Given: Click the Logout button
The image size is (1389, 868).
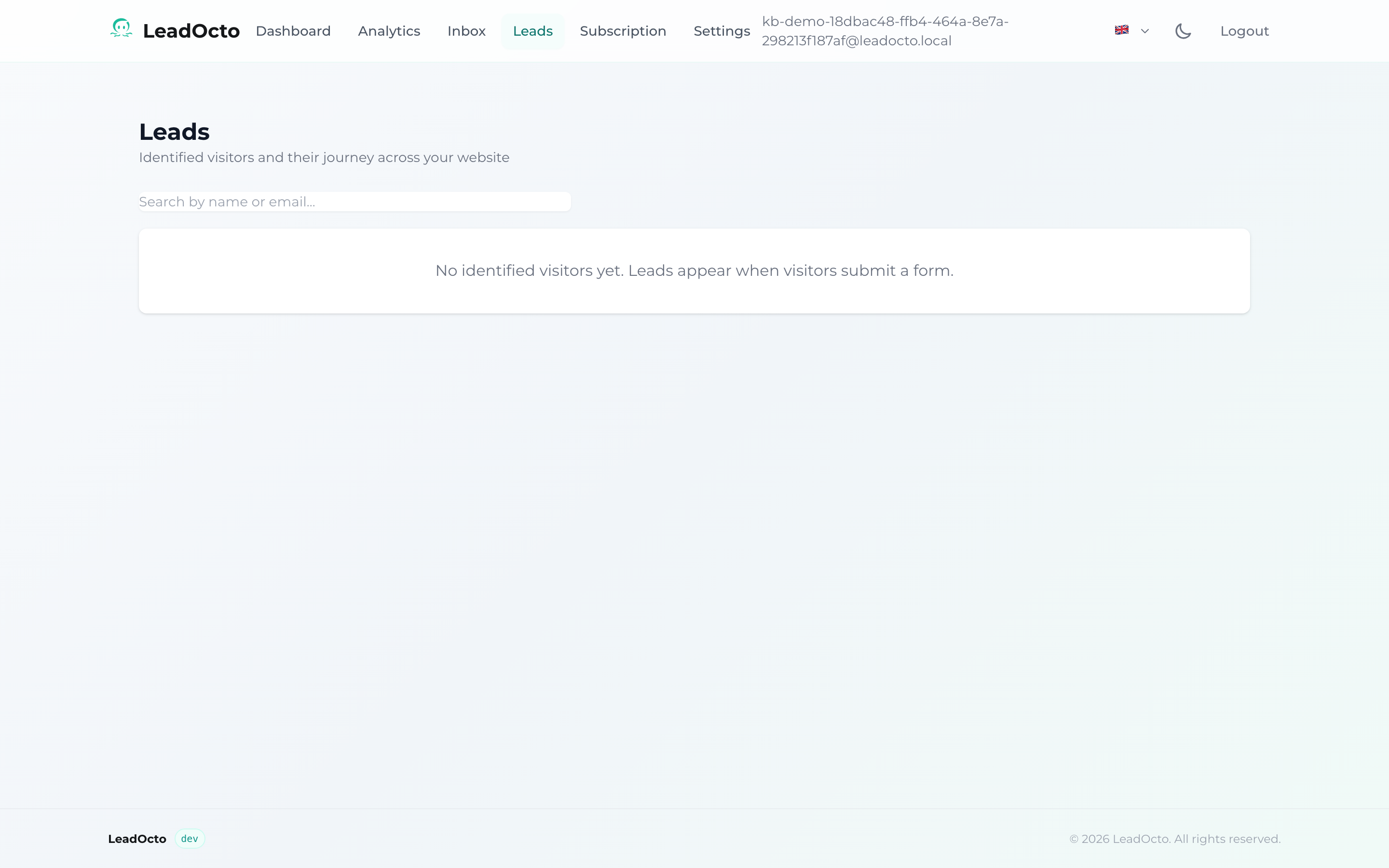Looking at the screenshot, I should [x=1244, y=30].
